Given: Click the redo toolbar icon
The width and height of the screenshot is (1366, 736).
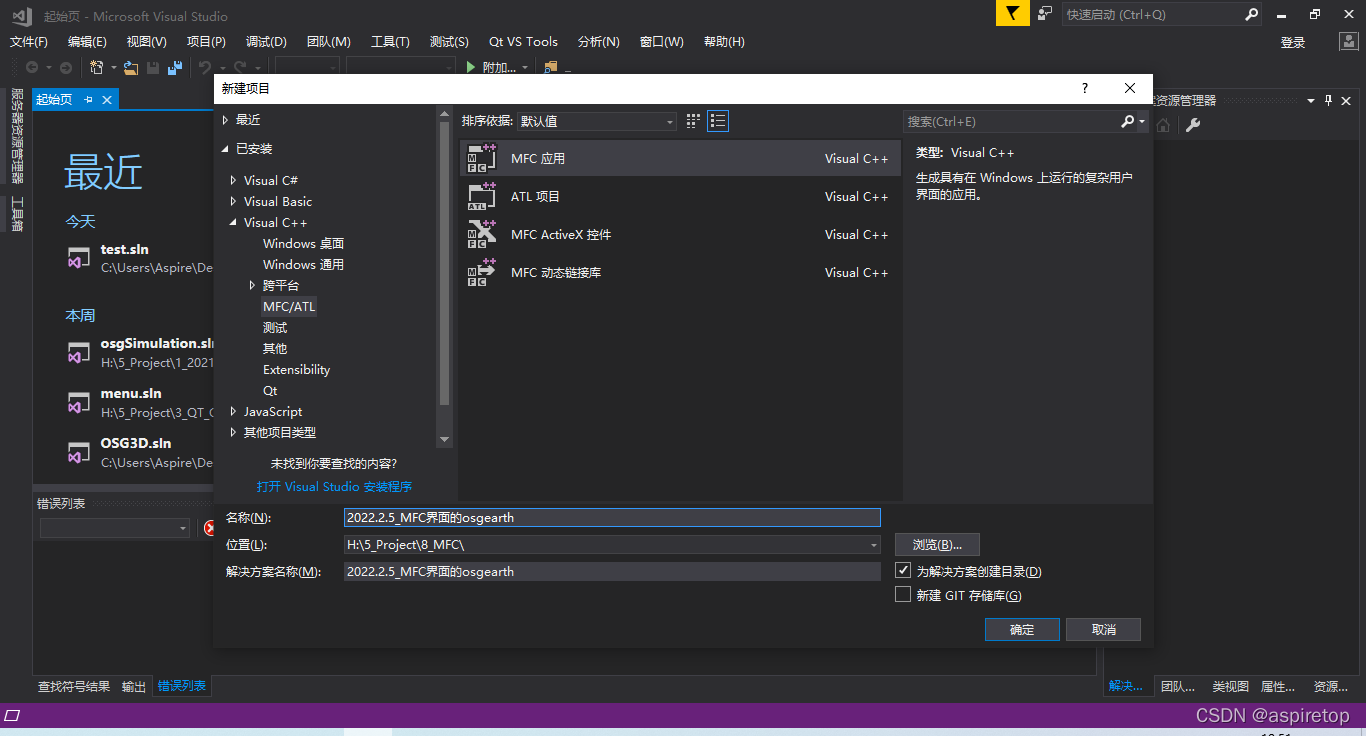Looking at the screenshot, I should 242,67.
